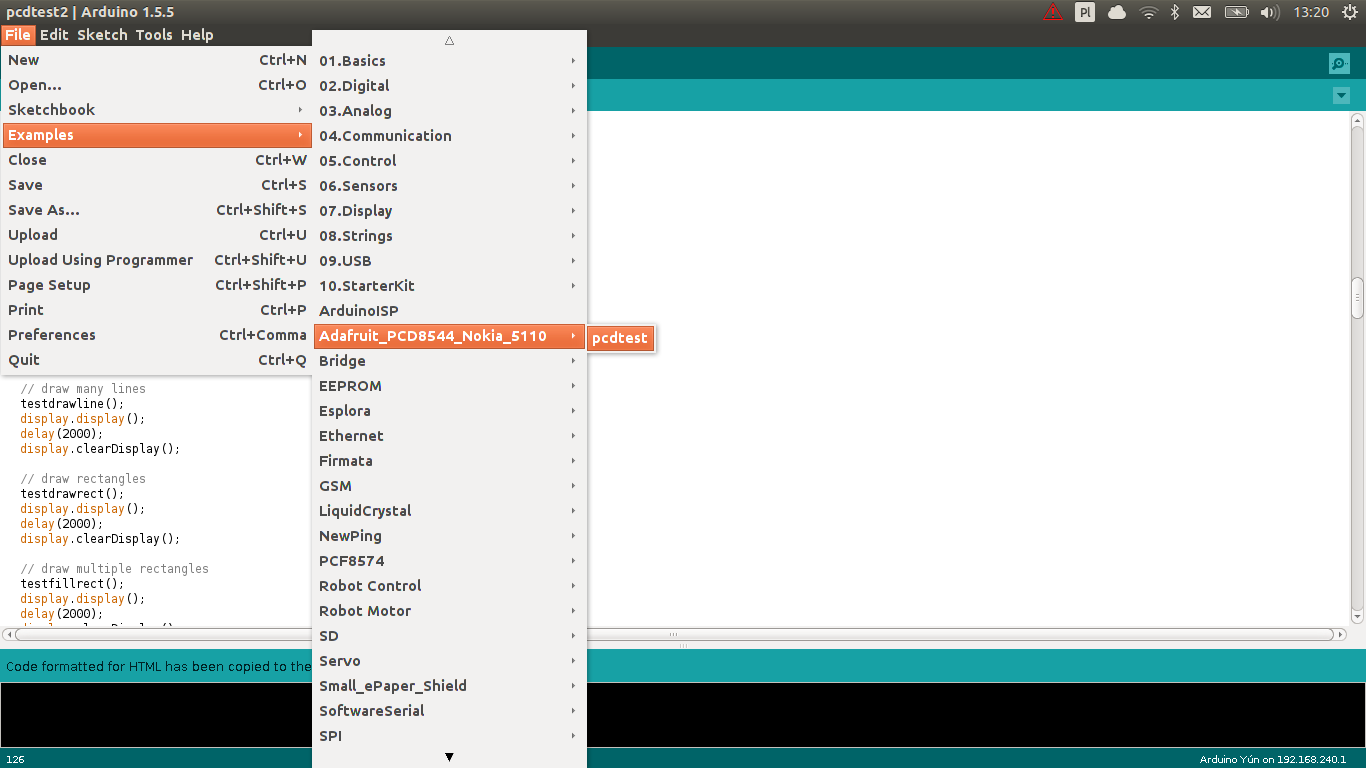Choose Quit from the File menu
This screenshot has height=768, width=1366.
pyautogui.click(x=157, y=360)
